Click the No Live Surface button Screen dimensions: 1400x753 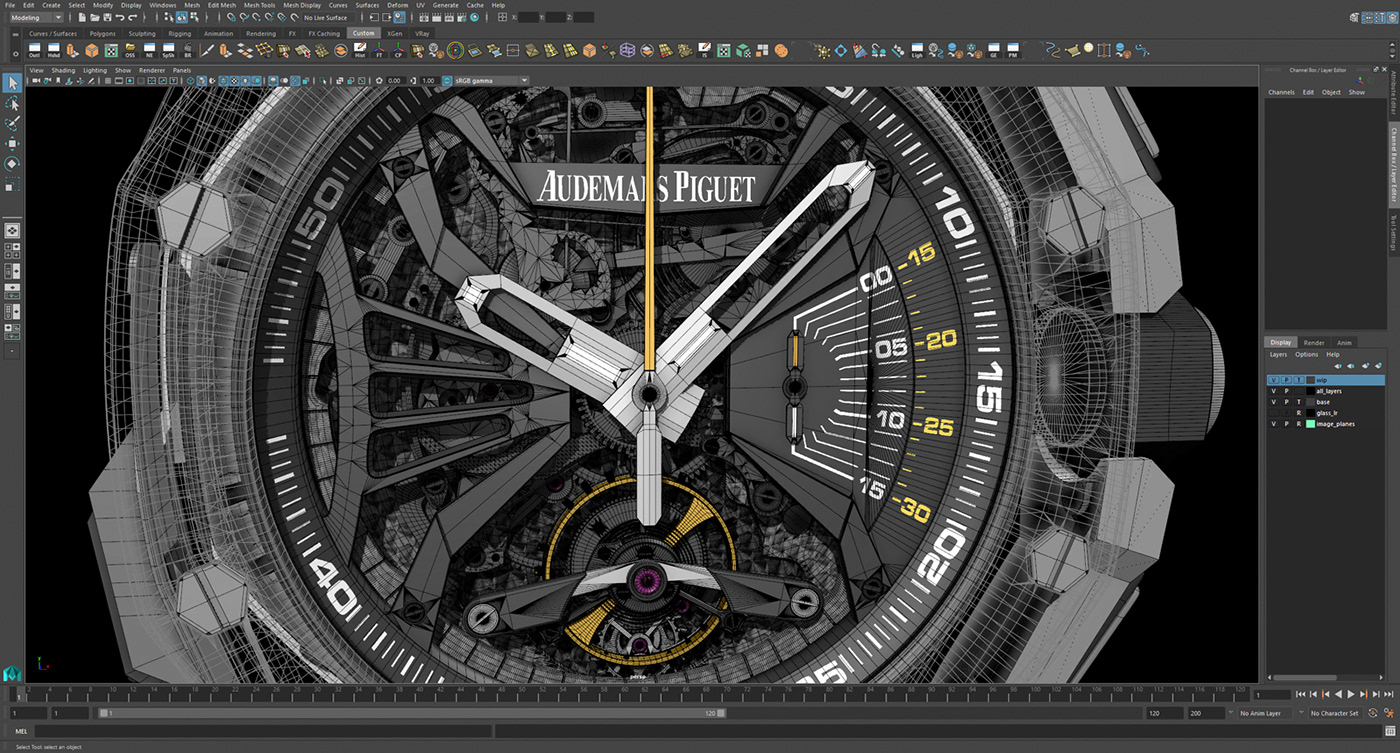[328, 17]
